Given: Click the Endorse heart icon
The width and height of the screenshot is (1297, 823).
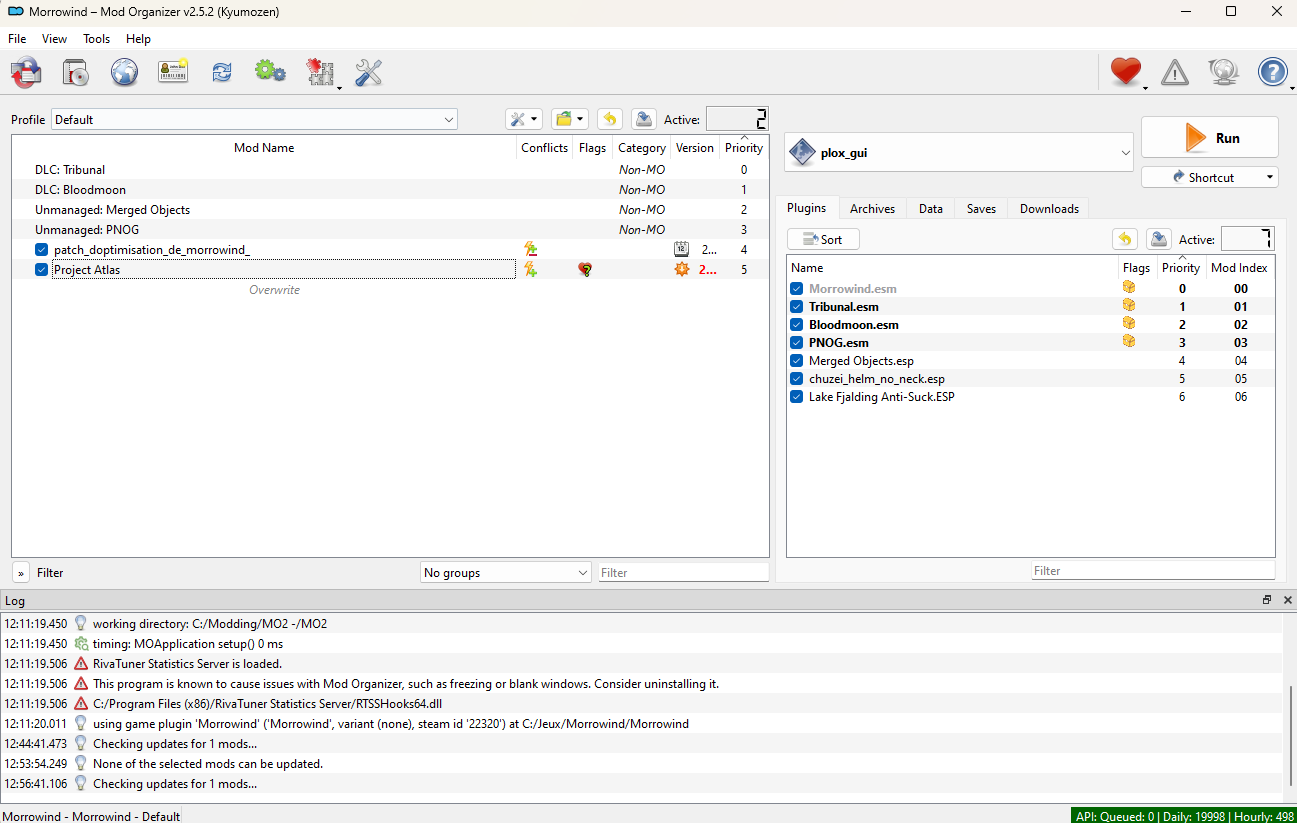Looking at the screenshot, I should (x=1126, y=72).
